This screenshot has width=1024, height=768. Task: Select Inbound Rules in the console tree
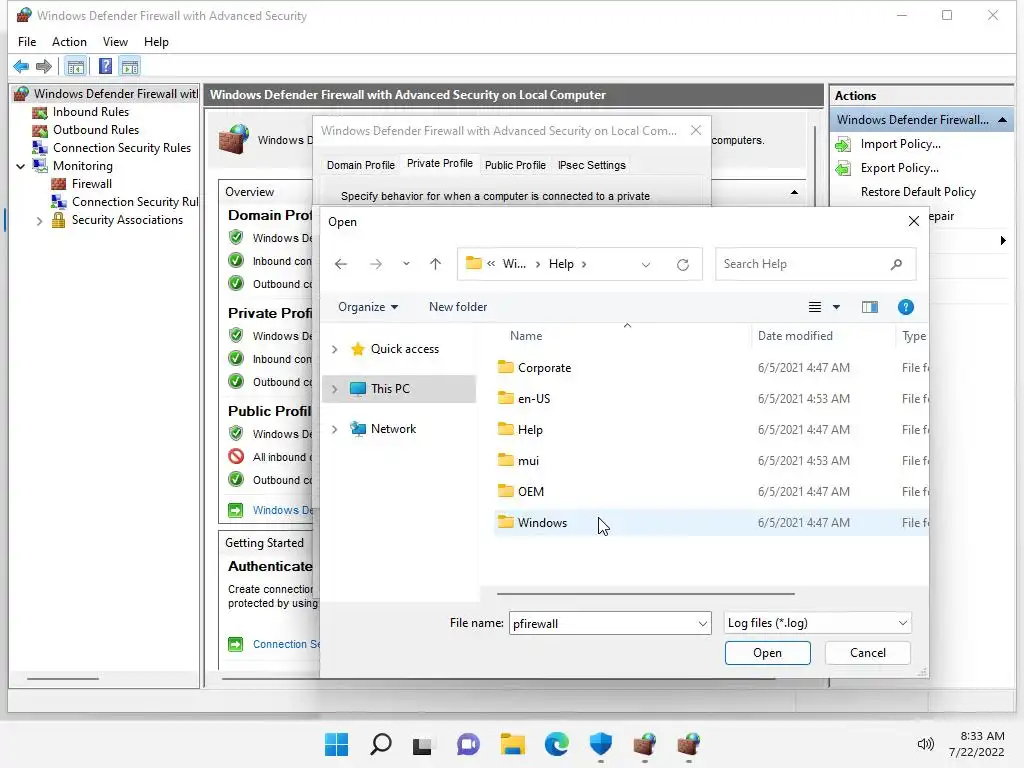(x=91, y=112)
